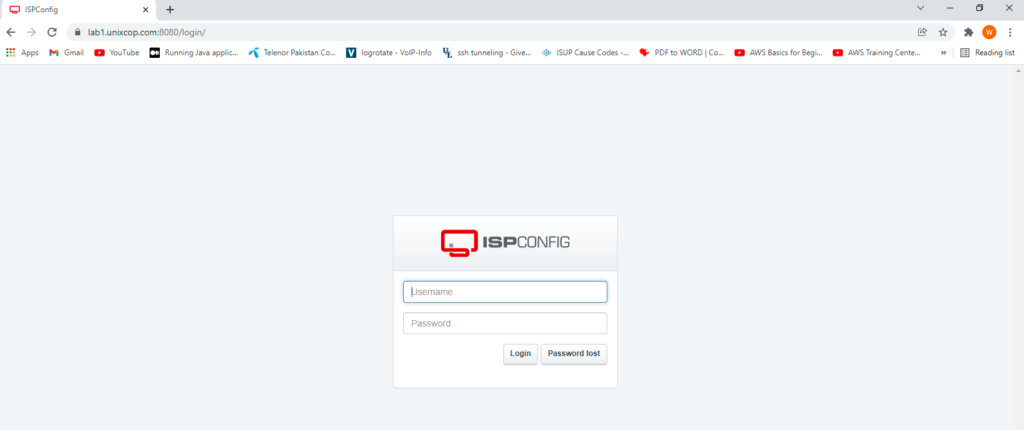Click the padlock site info icon

tap(78, 32)
